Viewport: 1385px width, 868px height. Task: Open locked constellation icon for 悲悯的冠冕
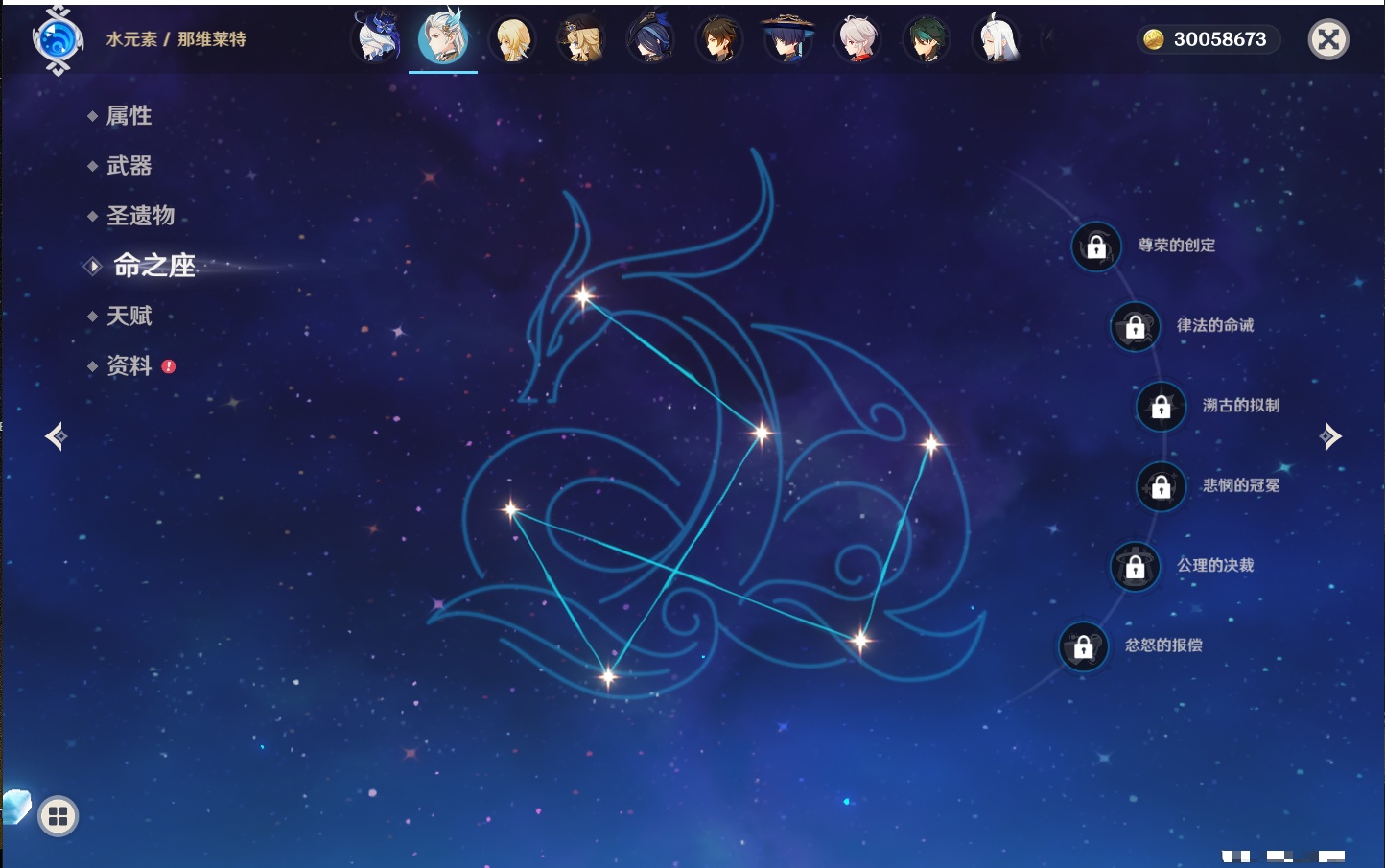click(x=1161, y=486)
